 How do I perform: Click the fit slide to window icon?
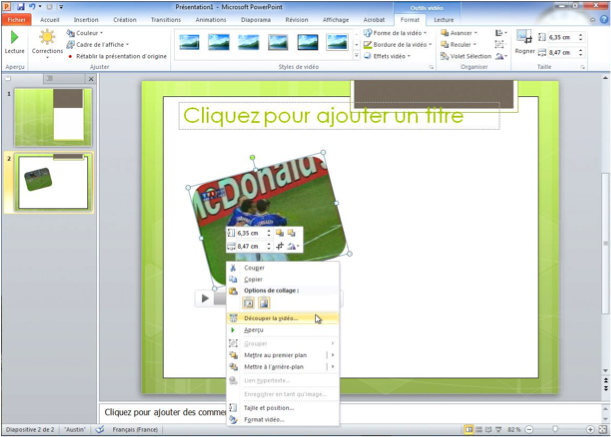click(x=603, y=430)
